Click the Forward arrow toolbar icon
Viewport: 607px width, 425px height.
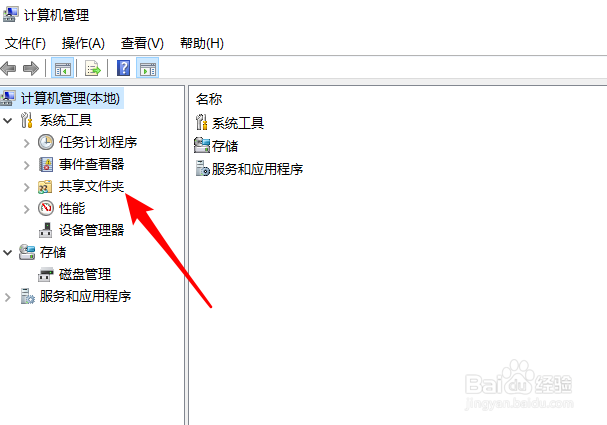tap(31, 69)
